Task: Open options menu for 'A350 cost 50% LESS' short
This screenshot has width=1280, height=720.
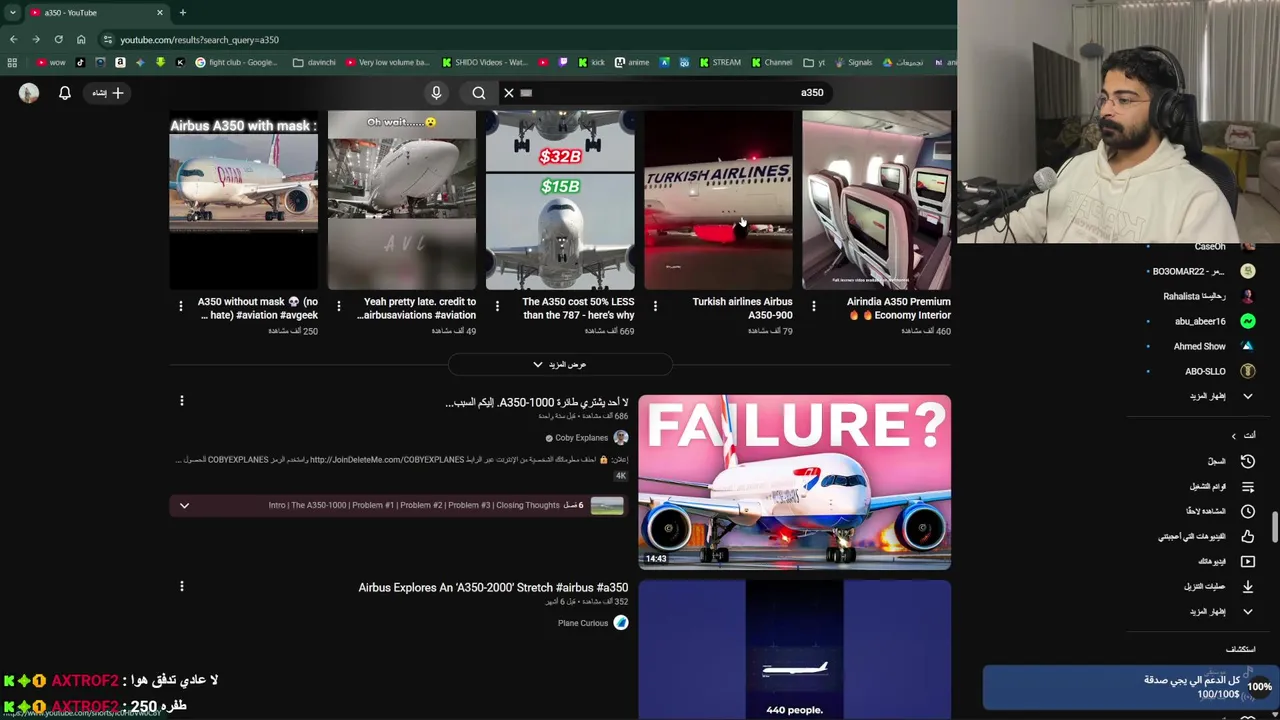Action: pos(497,306)
